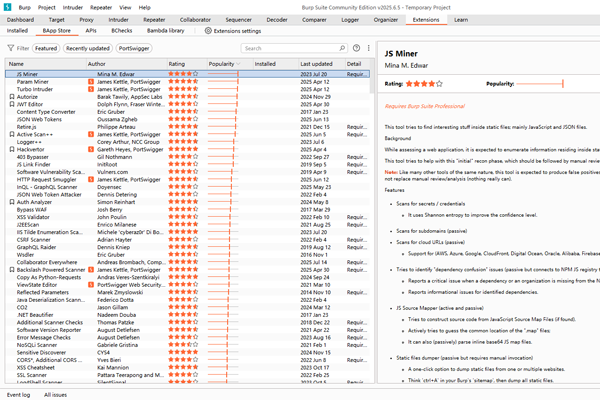Click PortSwigger badge on Backslash Powered Scanner row

pyautogui.click(x=91, y=270)
